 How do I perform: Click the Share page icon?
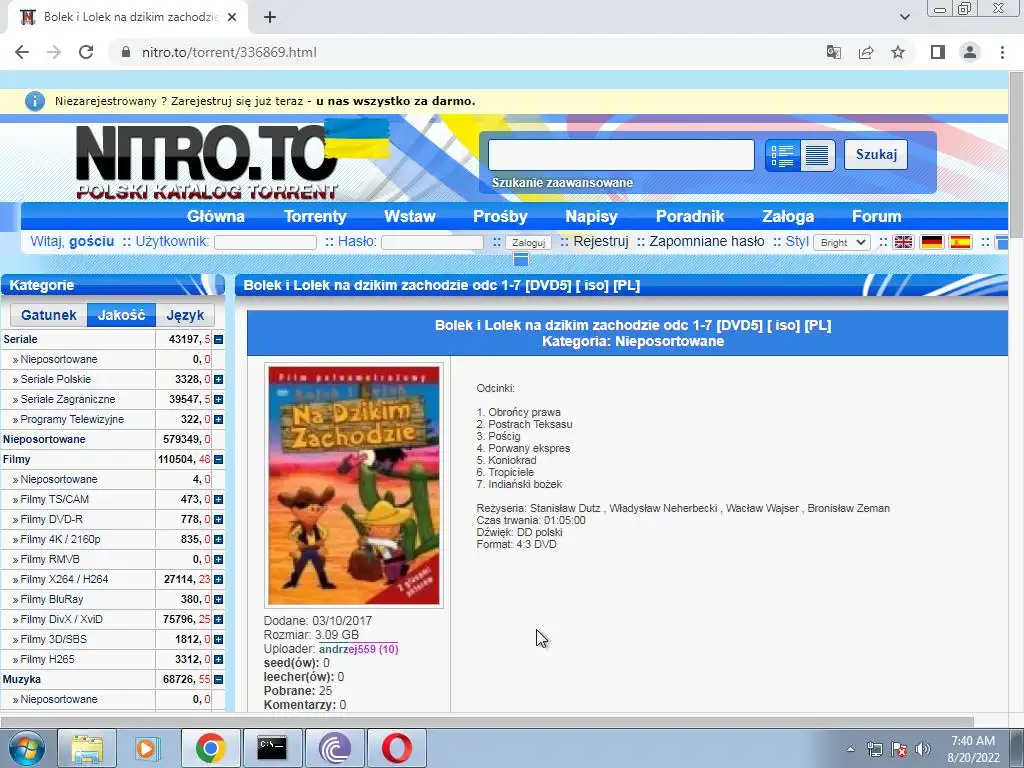[x=866, y=52]
